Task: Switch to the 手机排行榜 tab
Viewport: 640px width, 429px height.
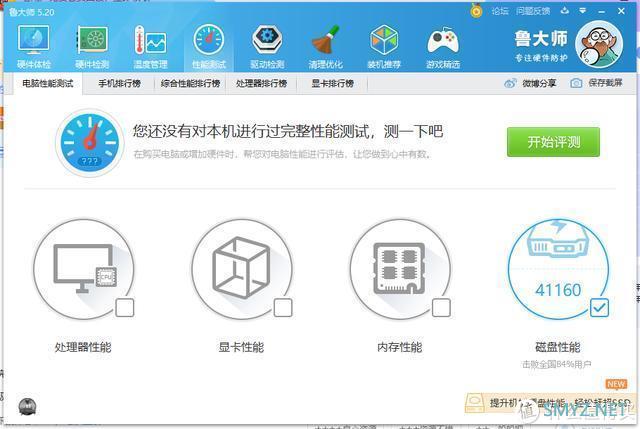Action: (x=119, y=84)
